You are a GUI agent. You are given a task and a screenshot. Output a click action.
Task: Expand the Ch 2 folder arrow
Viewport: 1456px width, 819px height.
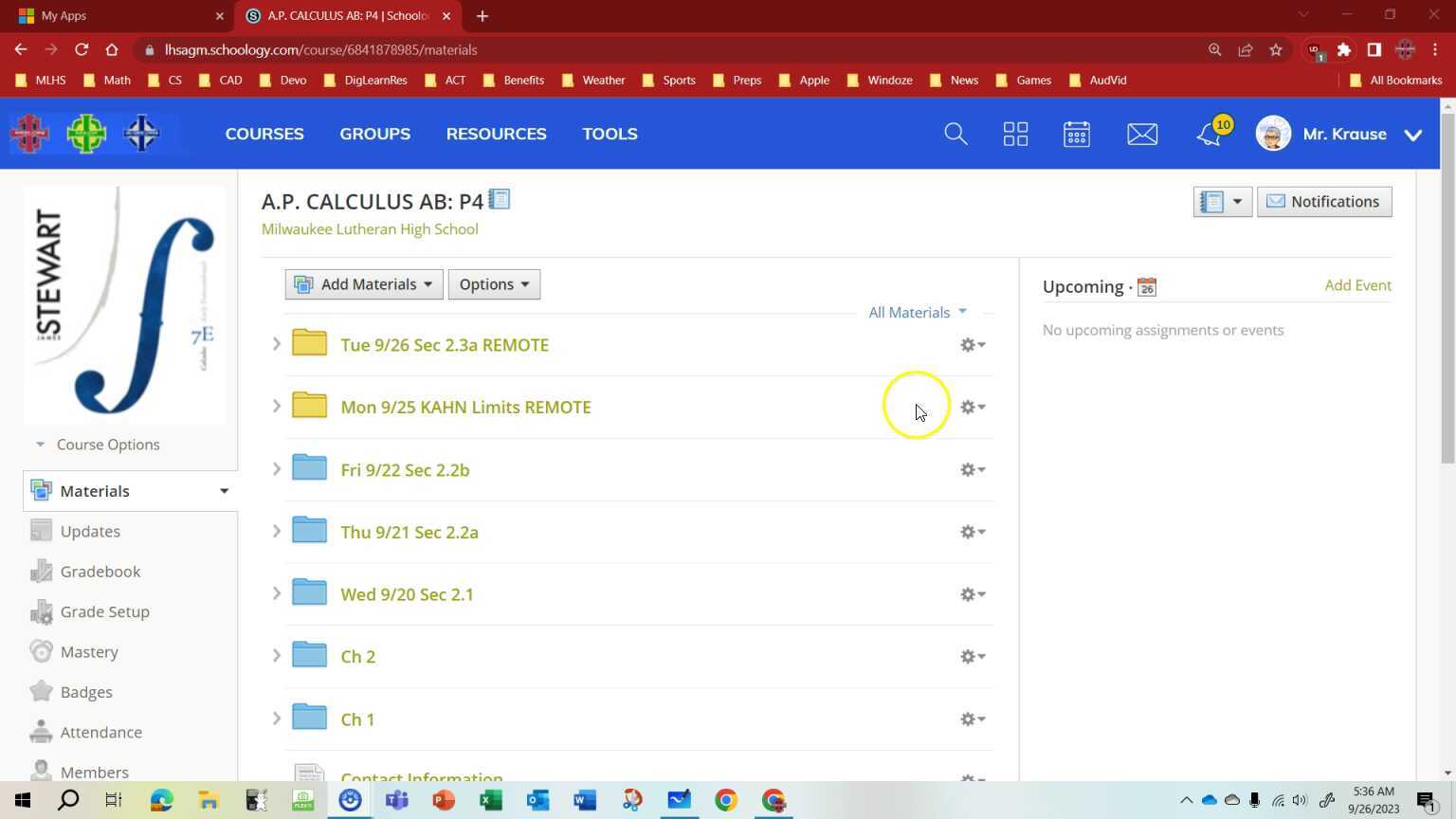[x=277, y=656]
